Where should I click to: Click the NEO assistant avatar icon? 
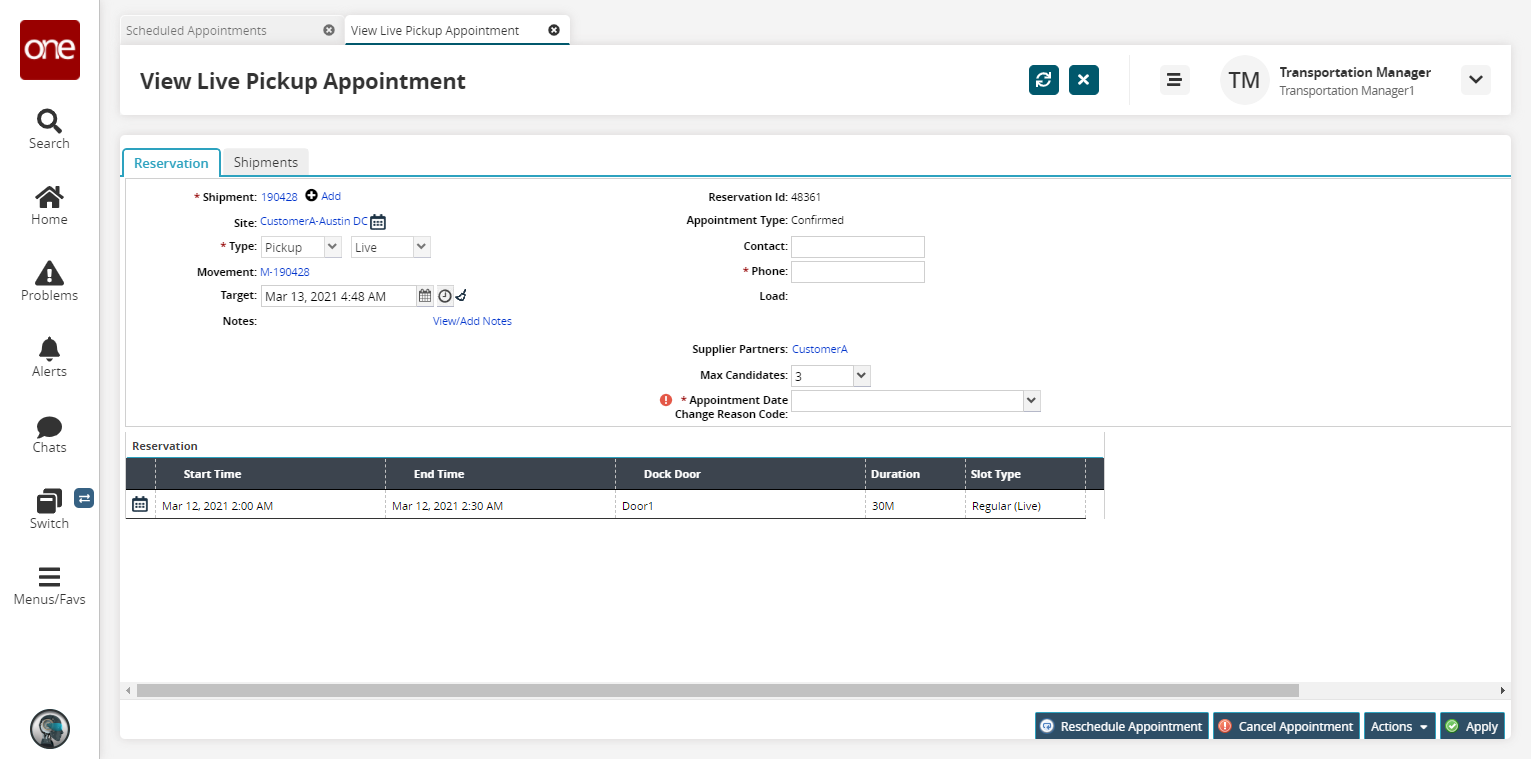[50, 729]
